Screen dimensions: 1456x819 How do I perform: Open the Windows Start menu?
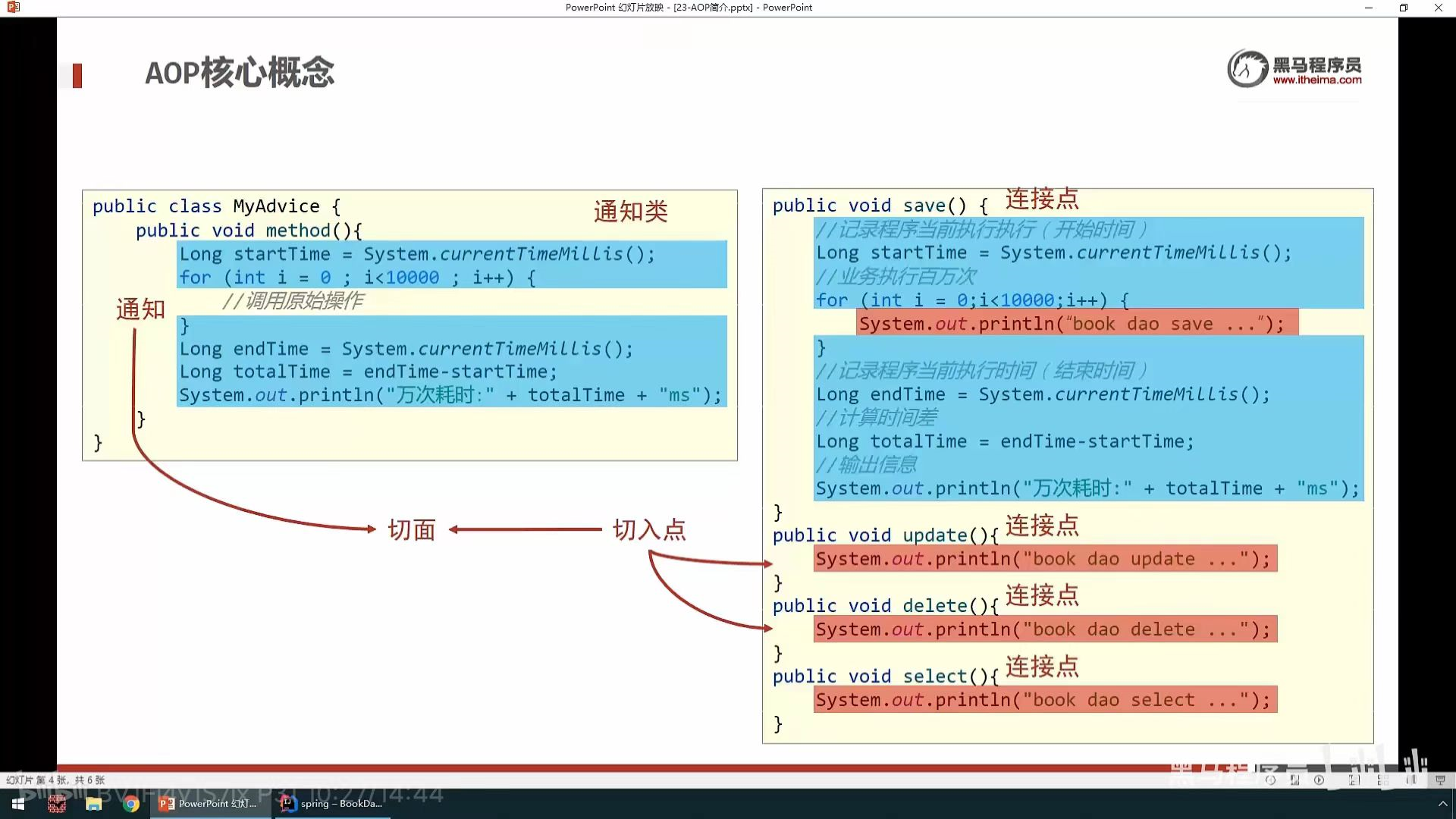18,804
